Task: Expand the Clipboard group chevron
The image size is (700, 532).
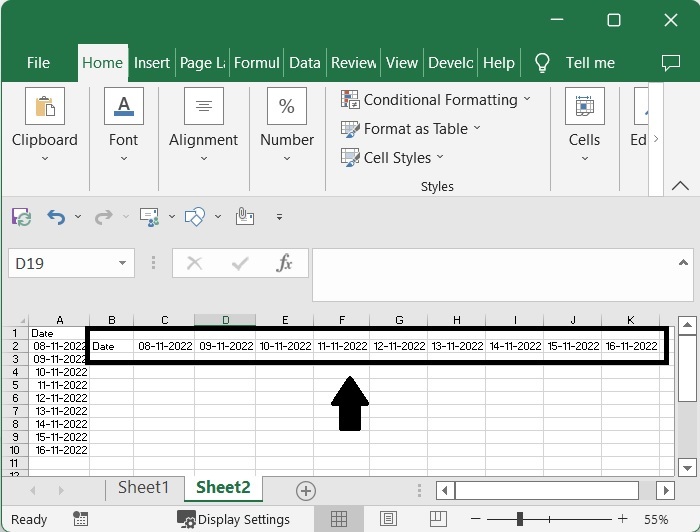Action: (x=45, y=158)
